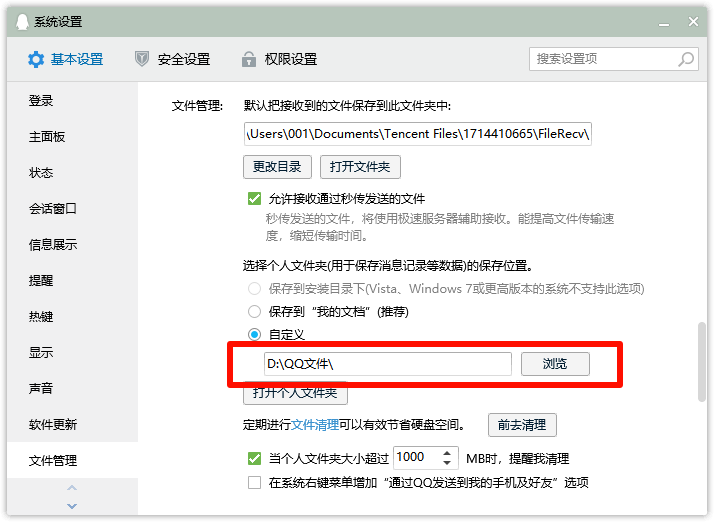Click the 更改目录 button
714x522 pixels.
[277, 167]
